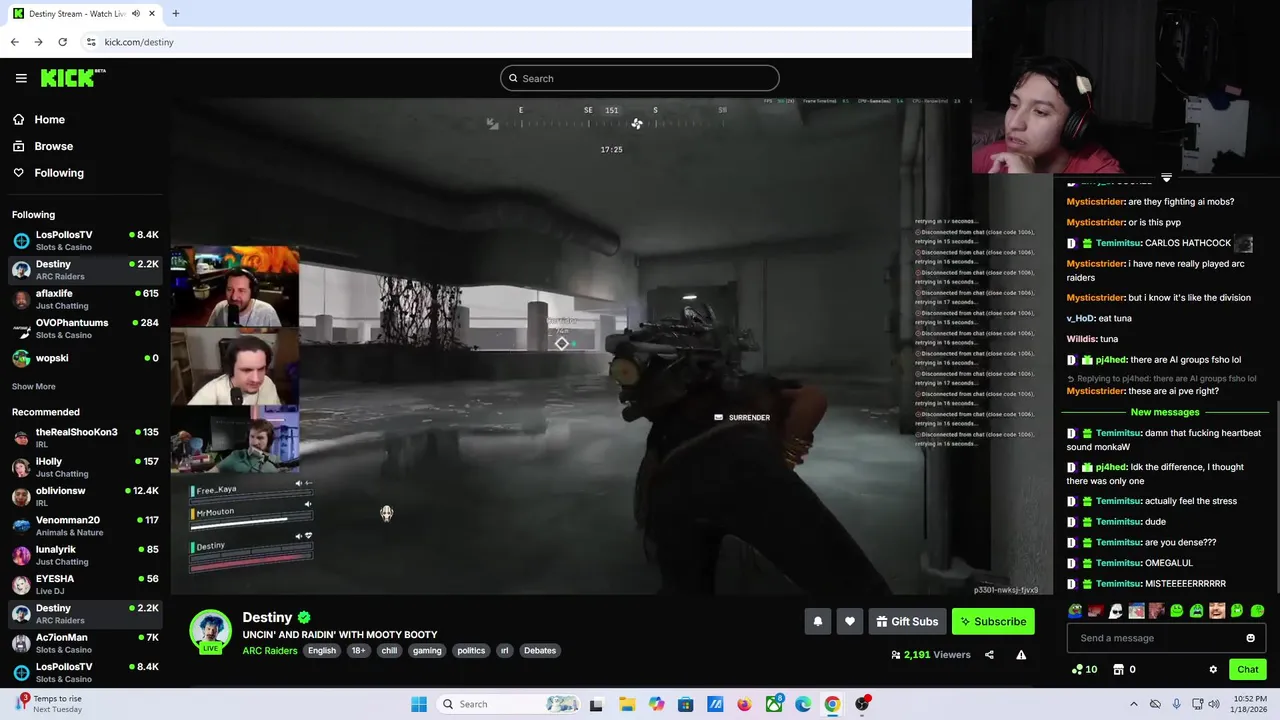Reload the page in the browser
This screenshot has width=1280, height=720.
coord(62,42)
